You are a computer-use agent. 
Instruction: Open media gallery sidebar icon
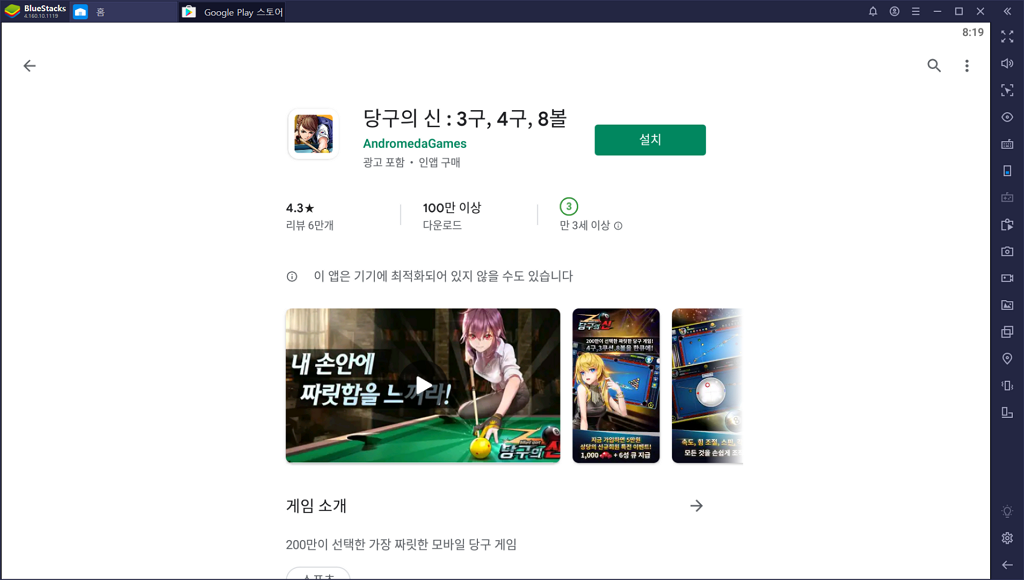tap(1007, 305)
